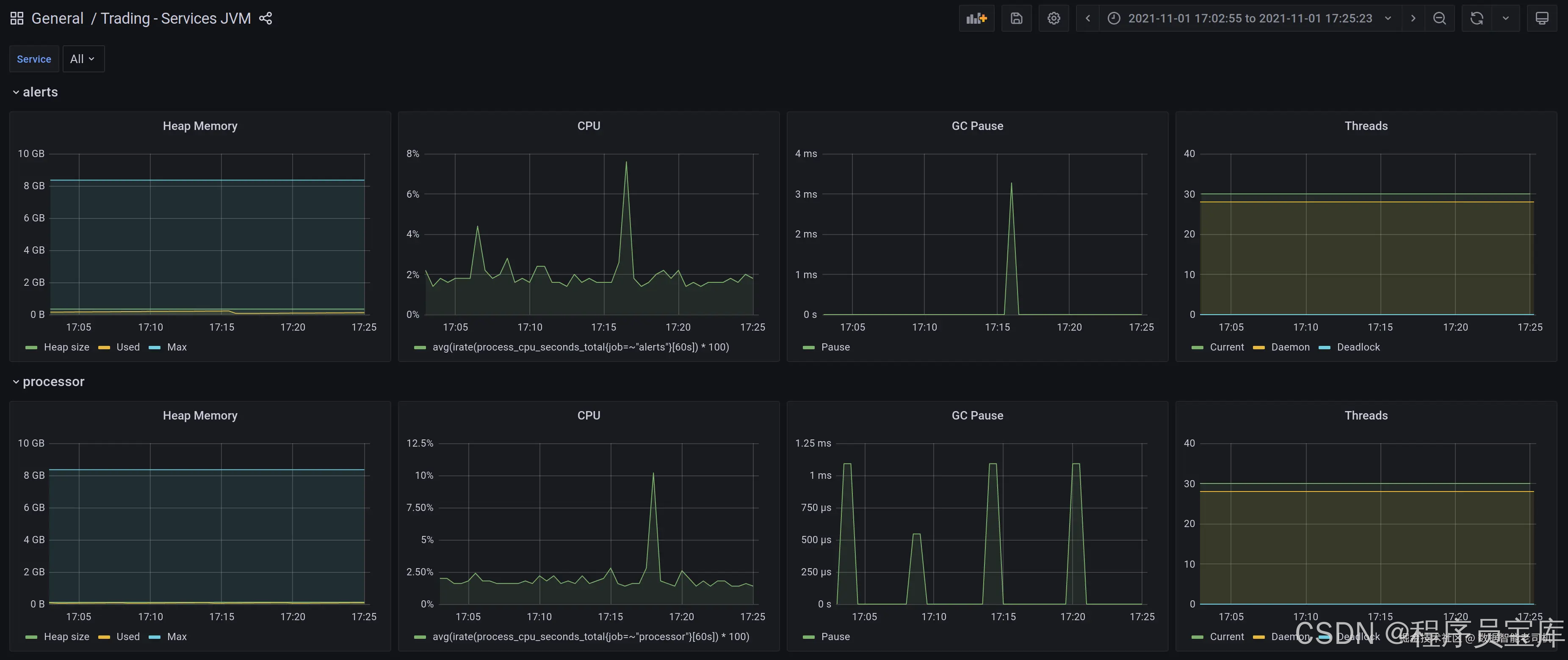Toggle Heap size series in alerts legend
The width and height of the screenshot is (1568, 660).
66,347
